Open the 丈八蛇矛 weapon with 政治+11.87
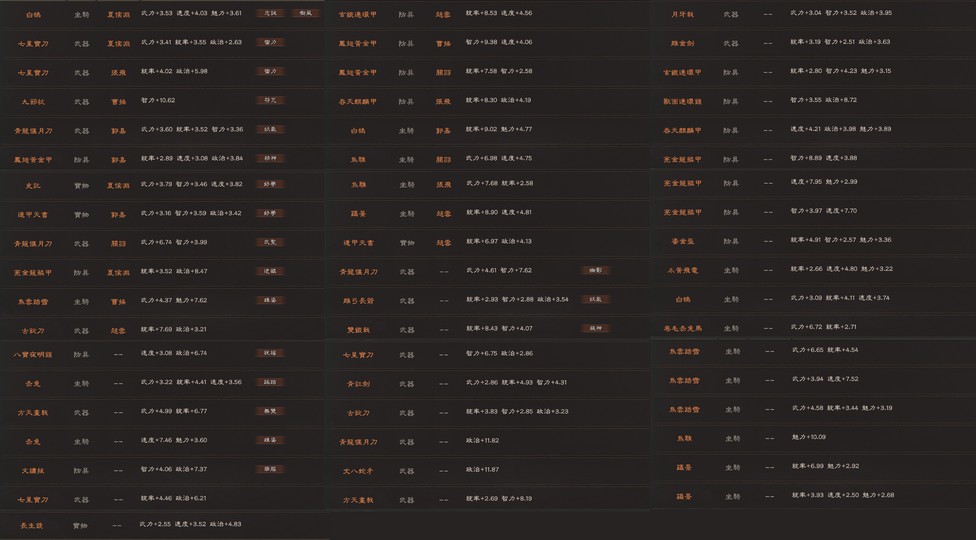The width and height of the screenshot is (976, 540). pyautogui.click(x=358, y=471)
